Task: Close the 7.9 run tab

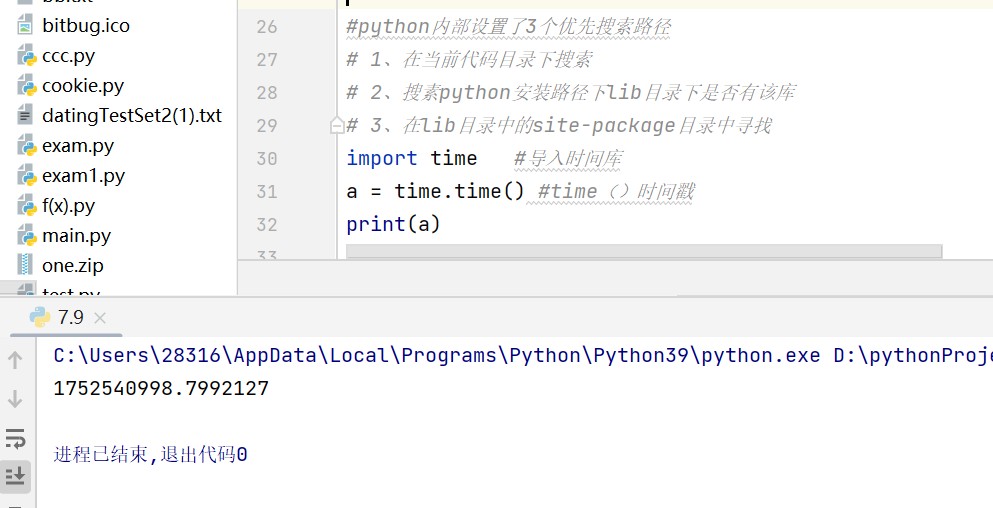Action: [100, 318]
